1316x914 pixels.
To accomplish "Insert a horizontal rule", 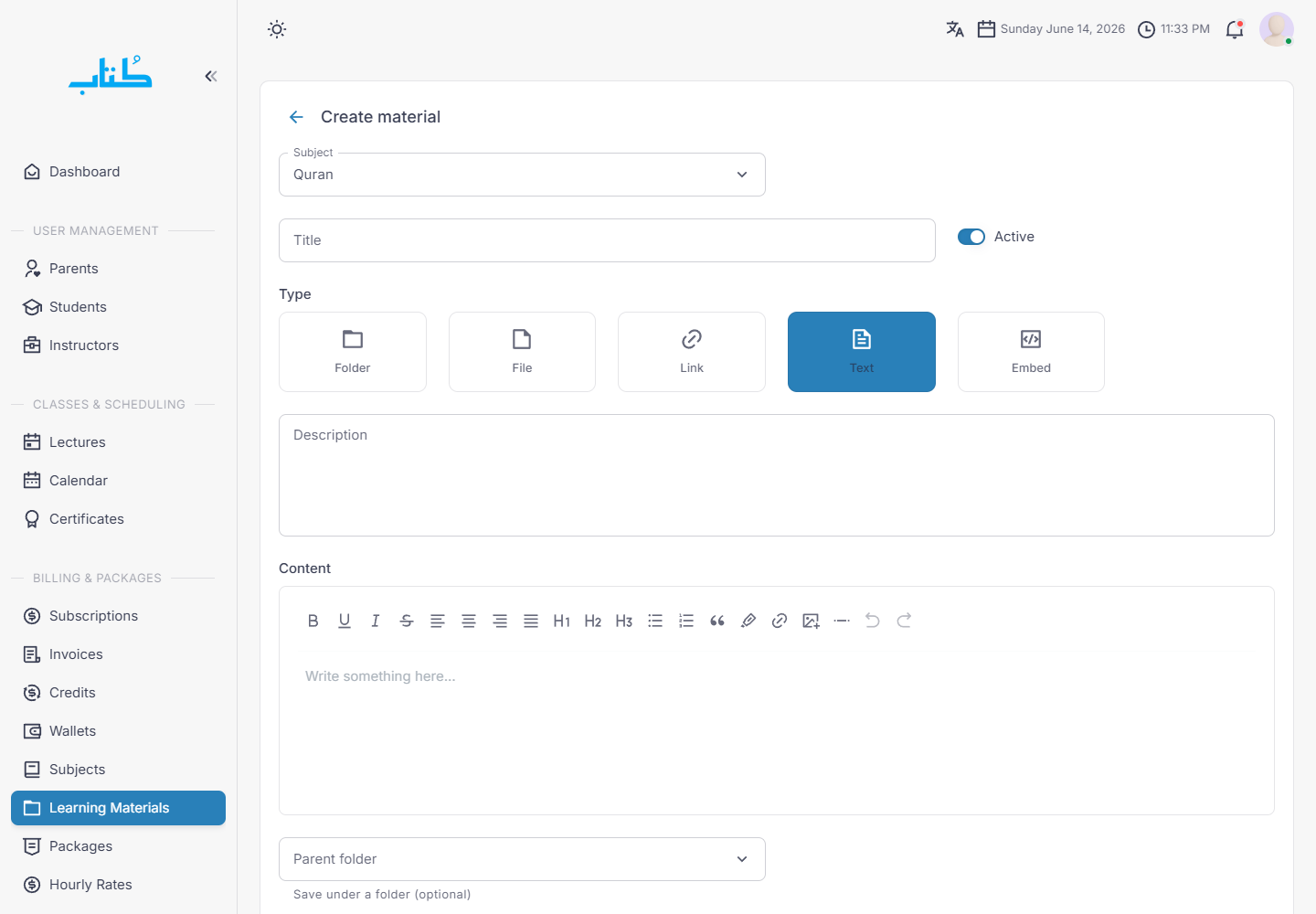I will pos(842,621).
